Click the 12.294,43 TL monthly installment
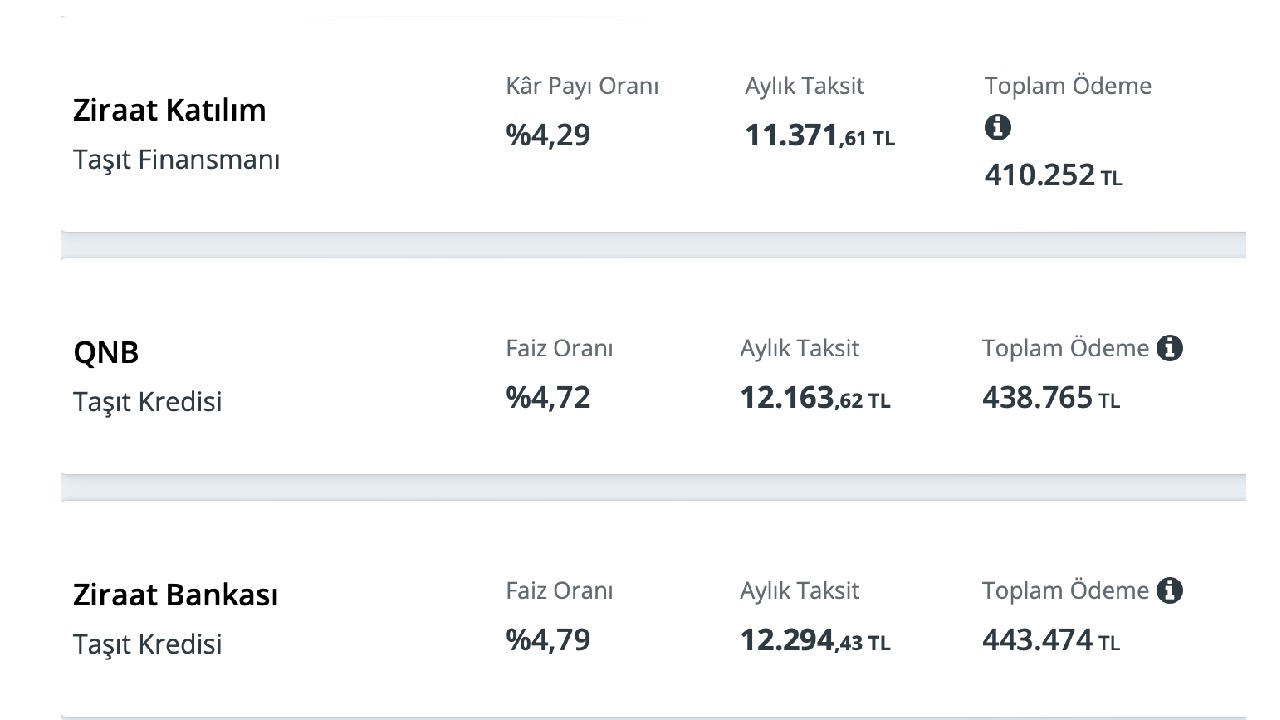Viewport: 1280px width, 720px height. [815, 640]
